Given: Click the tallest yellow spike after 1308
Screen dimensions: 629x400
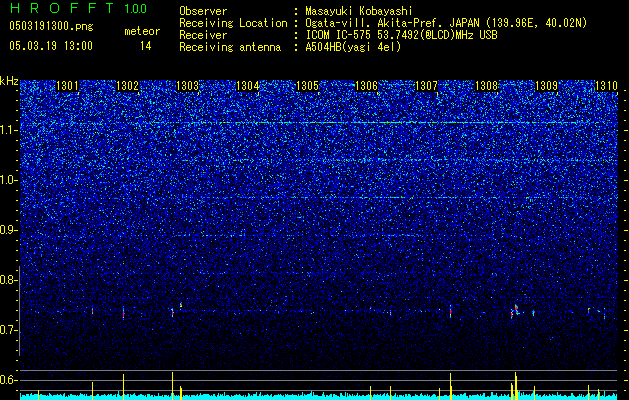Looking at the screenshot, I should click(515, 386).
